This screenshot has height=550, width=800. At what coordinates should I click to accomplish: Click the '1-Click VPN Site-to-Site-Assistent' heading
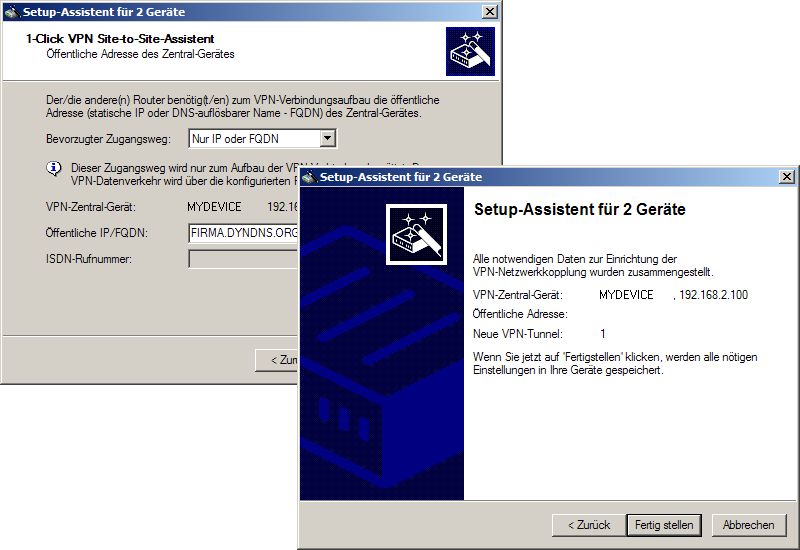coord(120,39)
